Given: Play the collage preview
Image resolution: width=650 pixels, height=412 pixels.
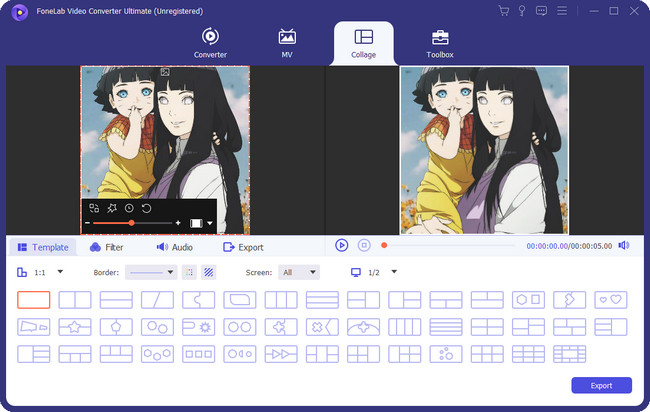Looking at the screenshot, I should click(342, 245).
